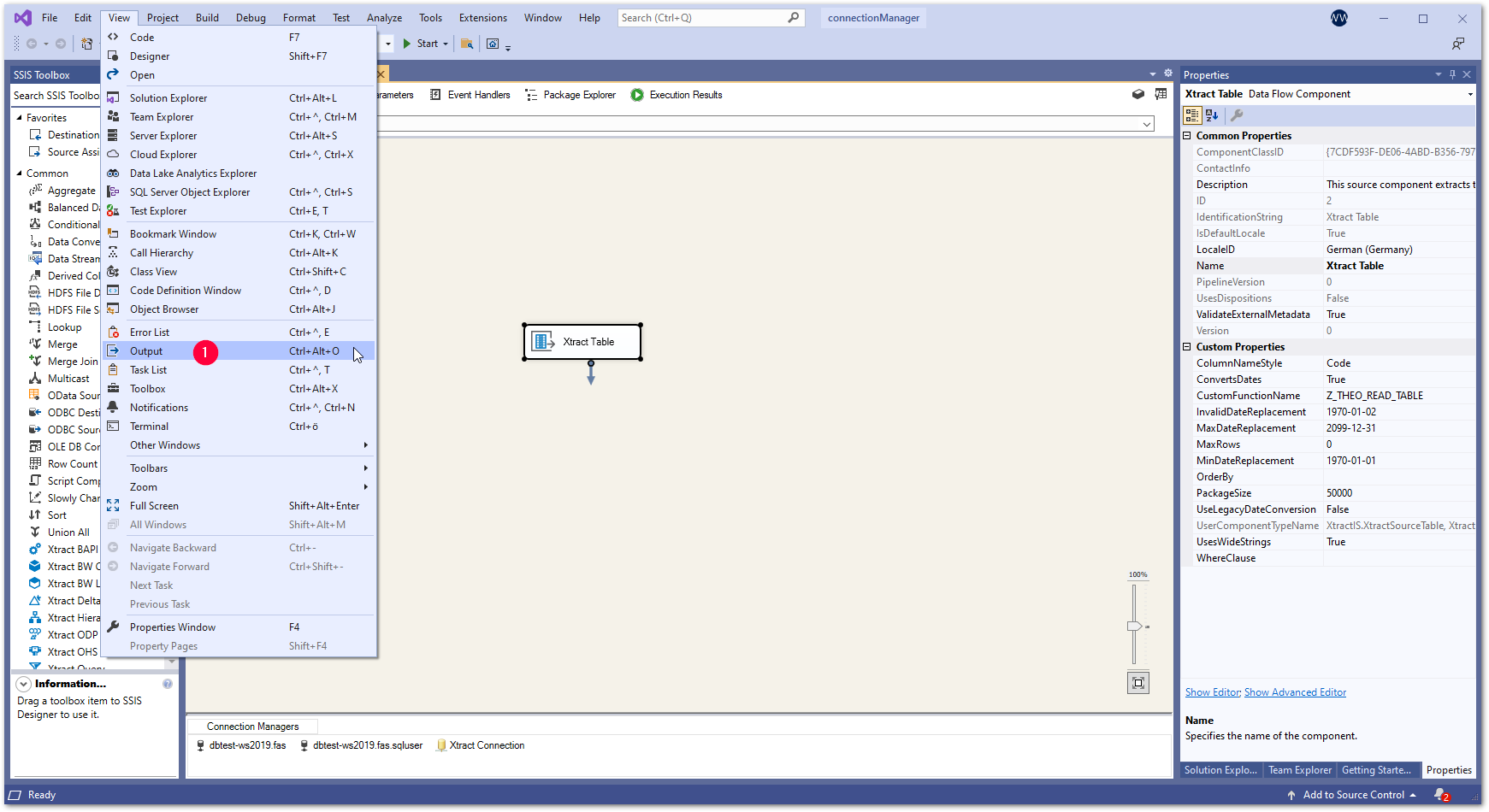Click the design surface zoom slider handle
Image resolution: width=1489 pixels, height=812 pixels.
[1134, 627]
